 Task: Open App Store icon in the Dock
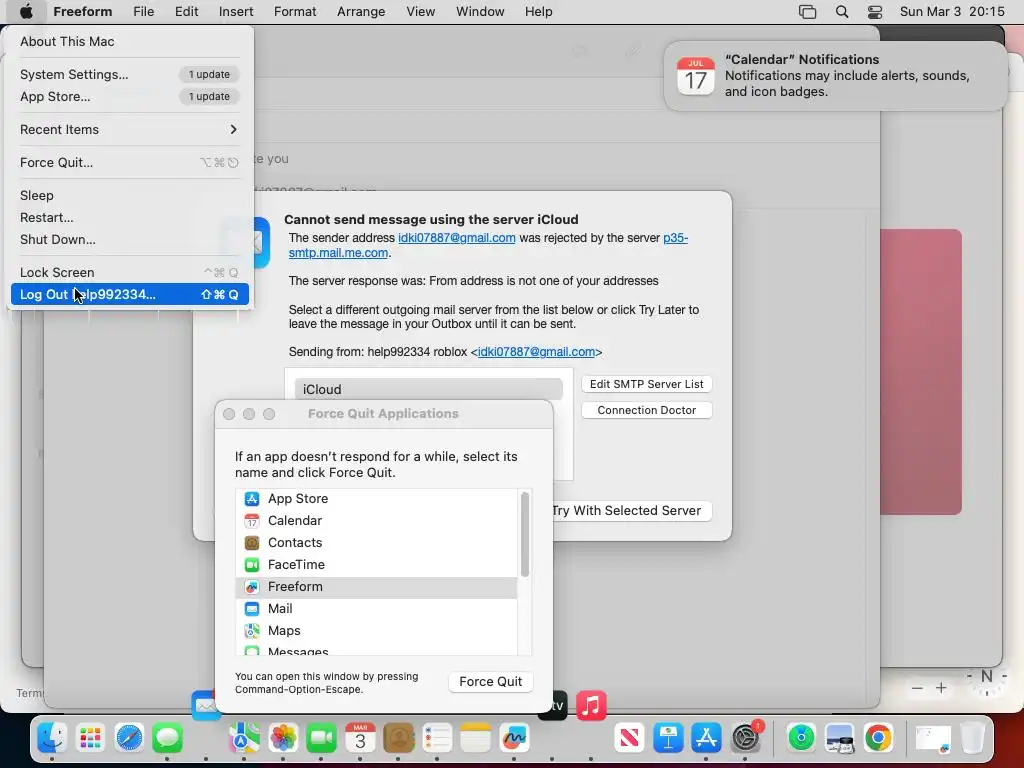coord(707,738)
